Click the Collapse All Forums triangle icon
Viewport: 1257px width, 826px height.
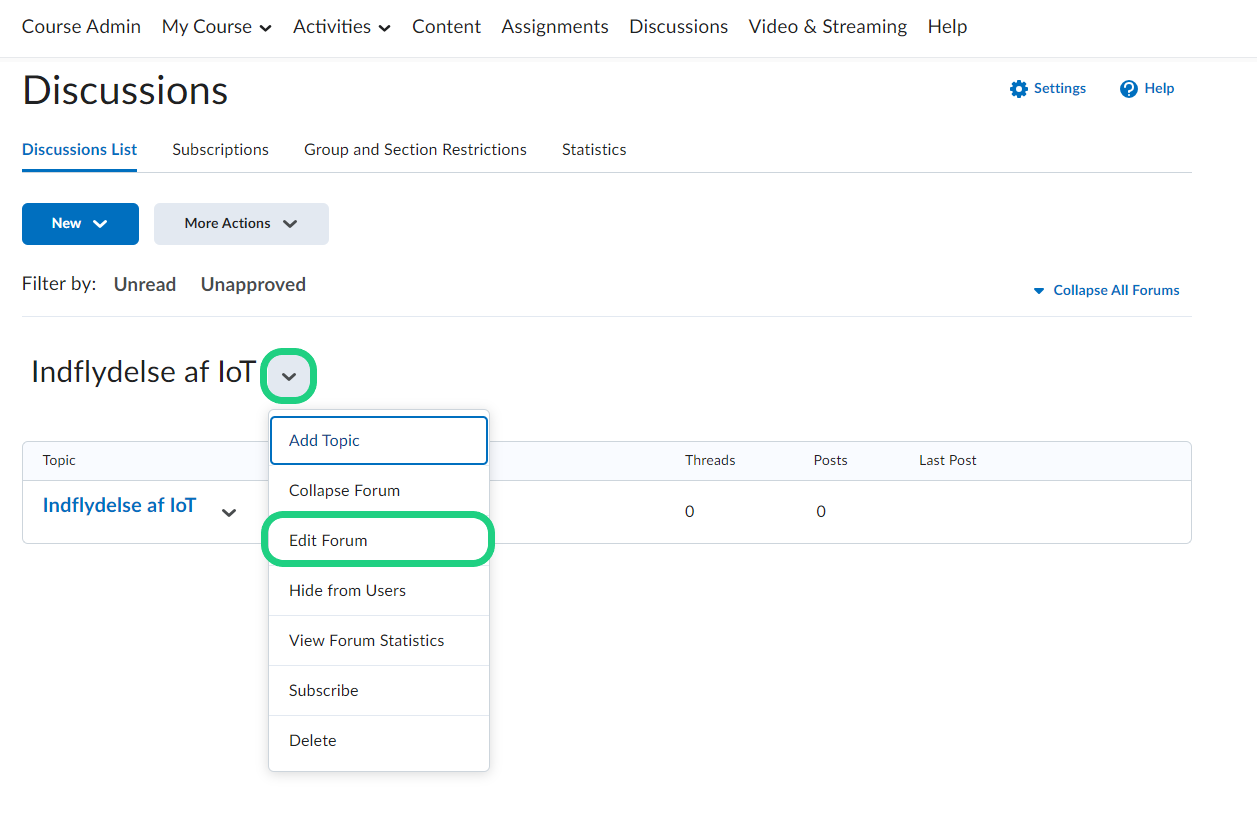(1038, 291)
